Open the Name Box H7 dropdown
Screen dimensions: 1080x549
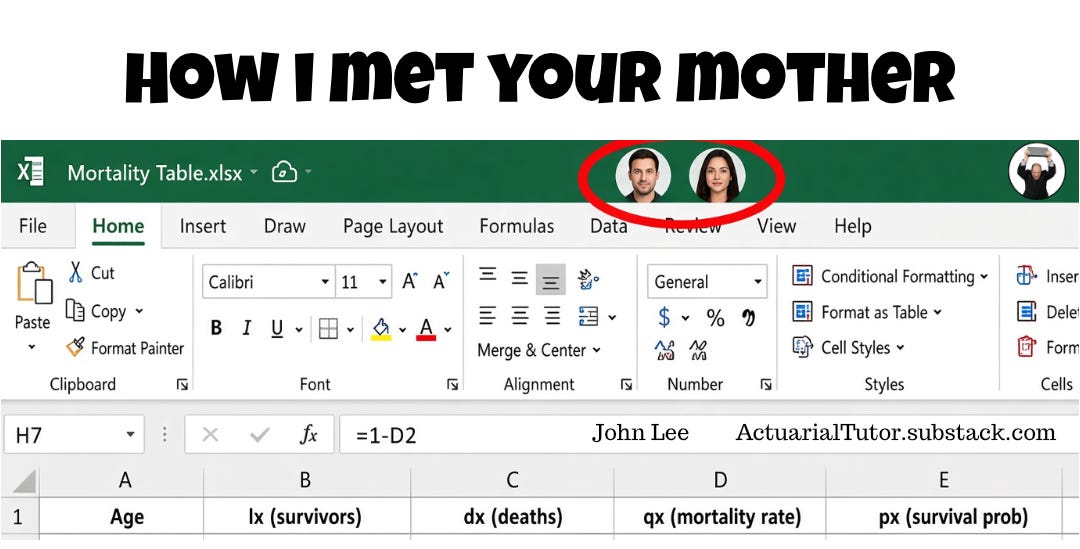point(130,435)
